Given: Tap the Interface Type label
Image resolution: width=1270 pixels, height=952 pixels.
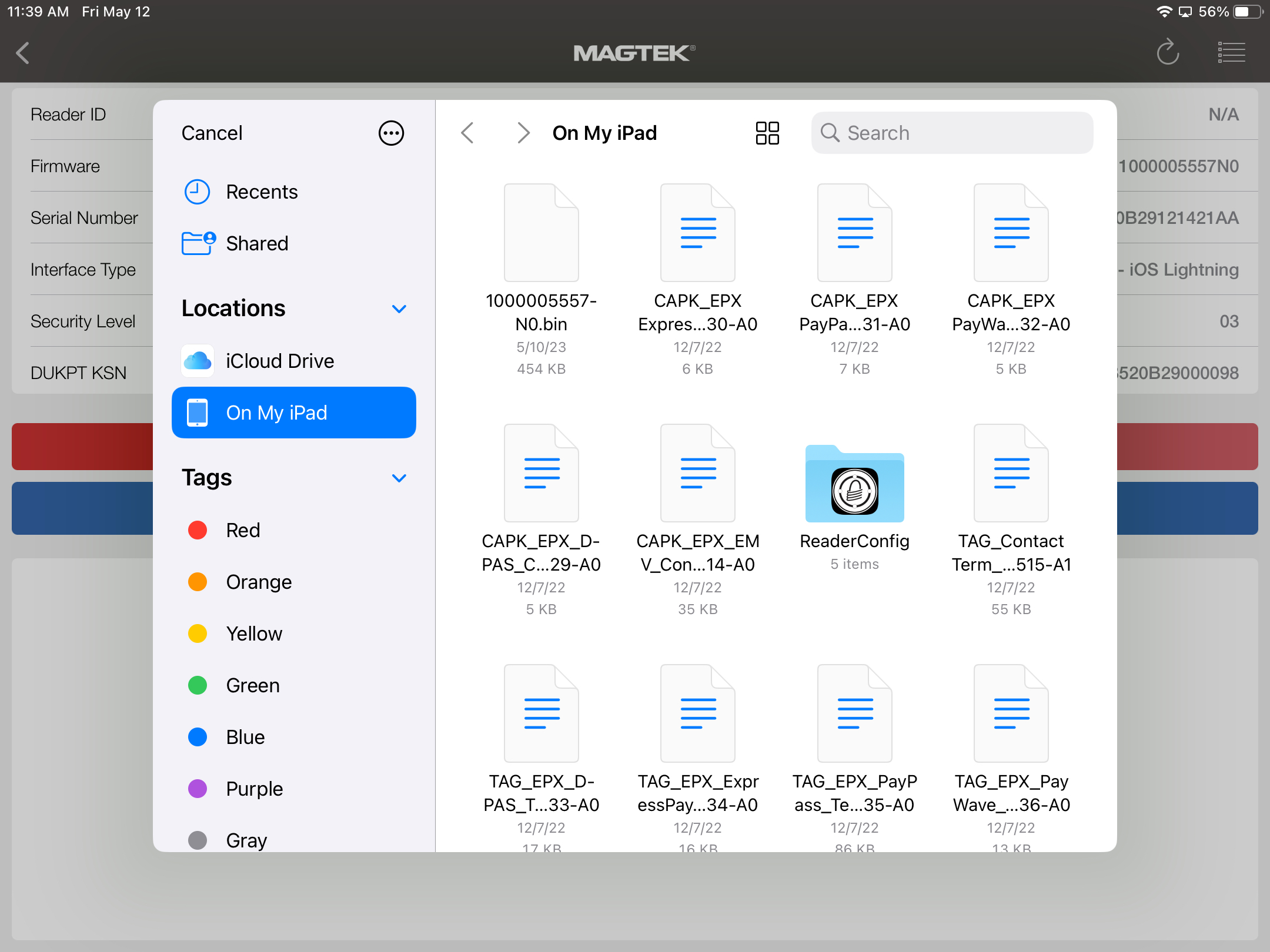Looking at the screenshot, I should [x=83, y=270].
